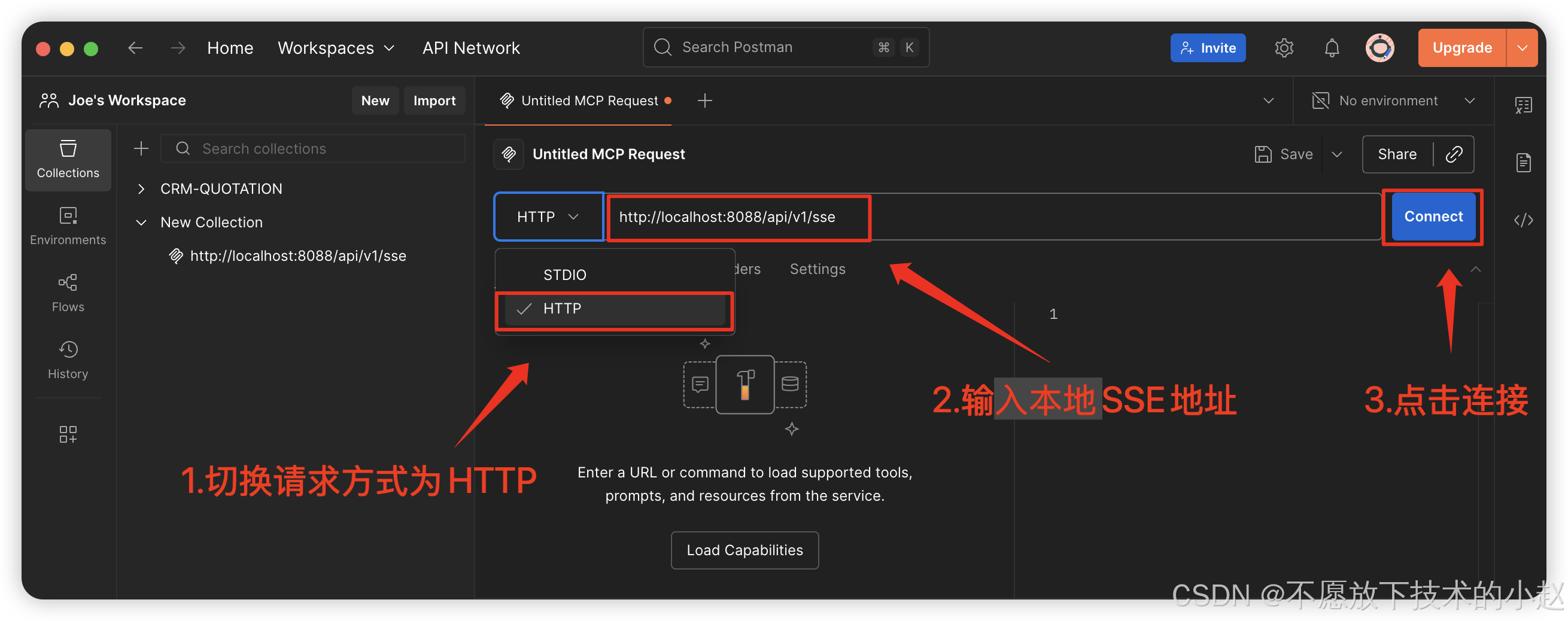
Task: Collapse the request pane chevron
Action: [x=1475, y=269]
